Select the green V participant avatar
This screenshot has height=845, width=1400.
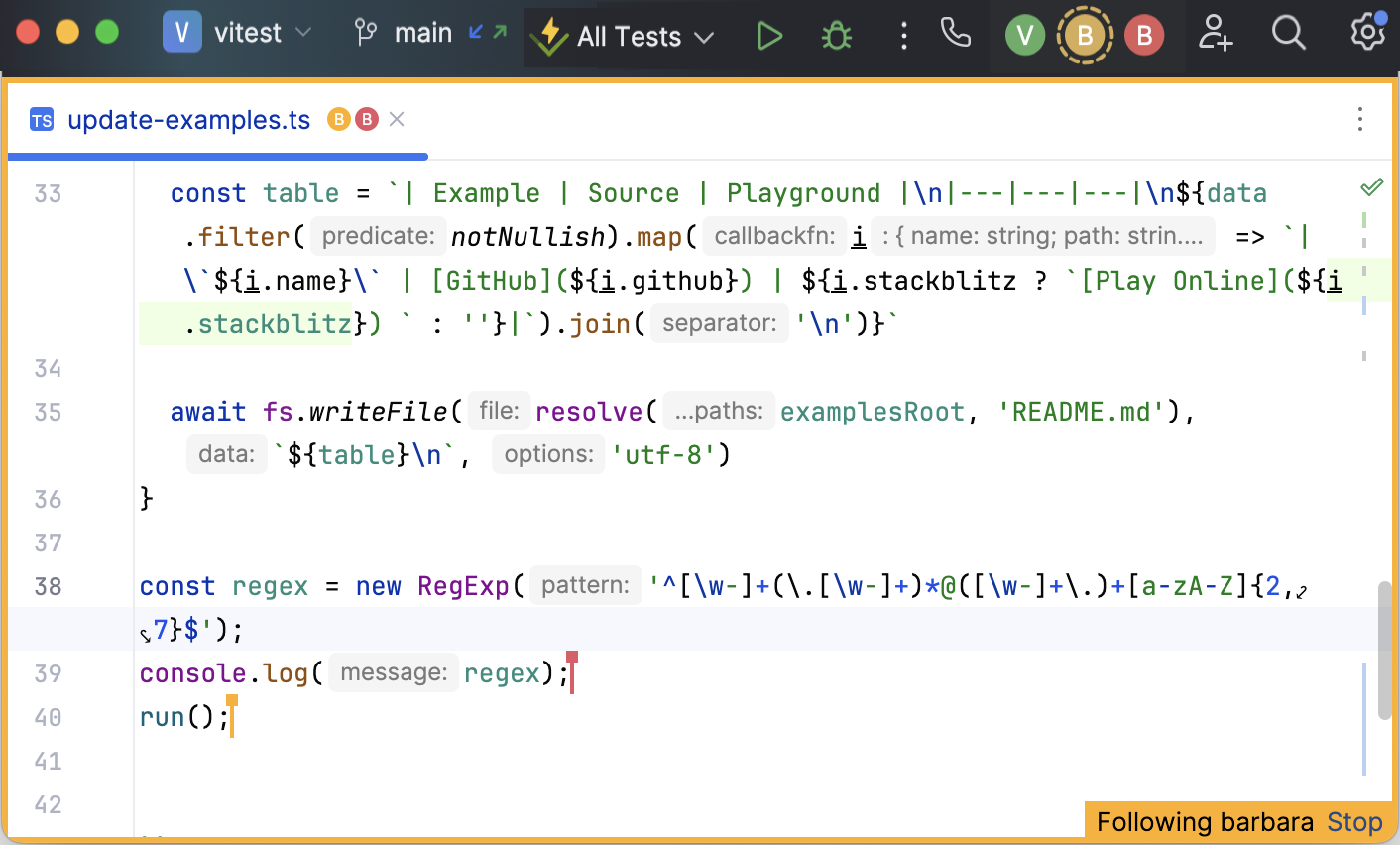(x=1025, y=37)
